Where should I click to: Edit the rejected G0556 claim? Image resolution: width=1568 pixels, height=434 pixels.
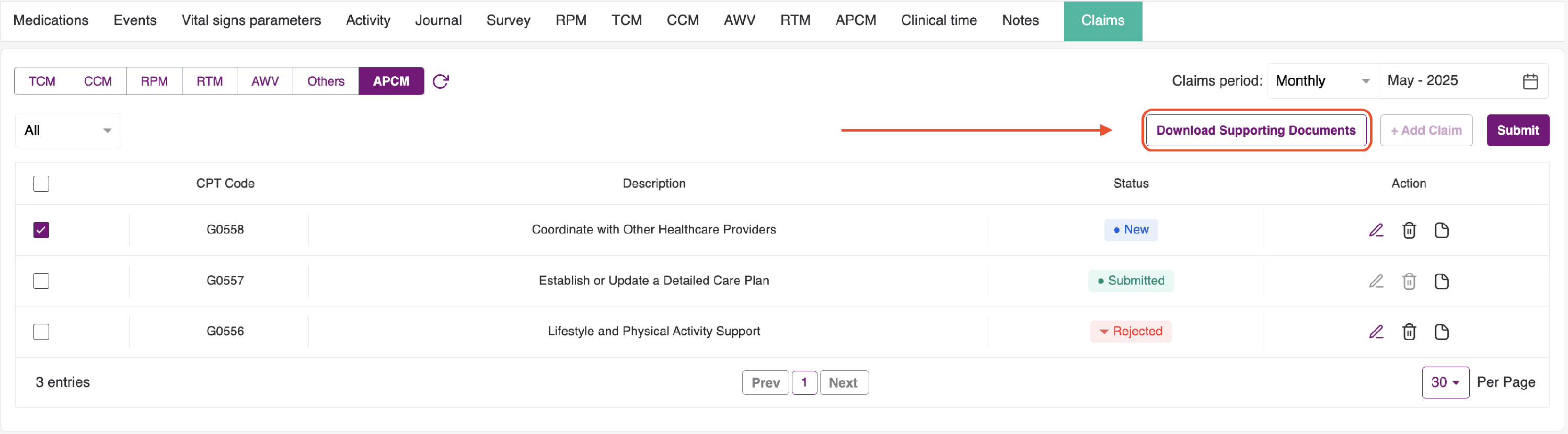tap(1376, 332)
